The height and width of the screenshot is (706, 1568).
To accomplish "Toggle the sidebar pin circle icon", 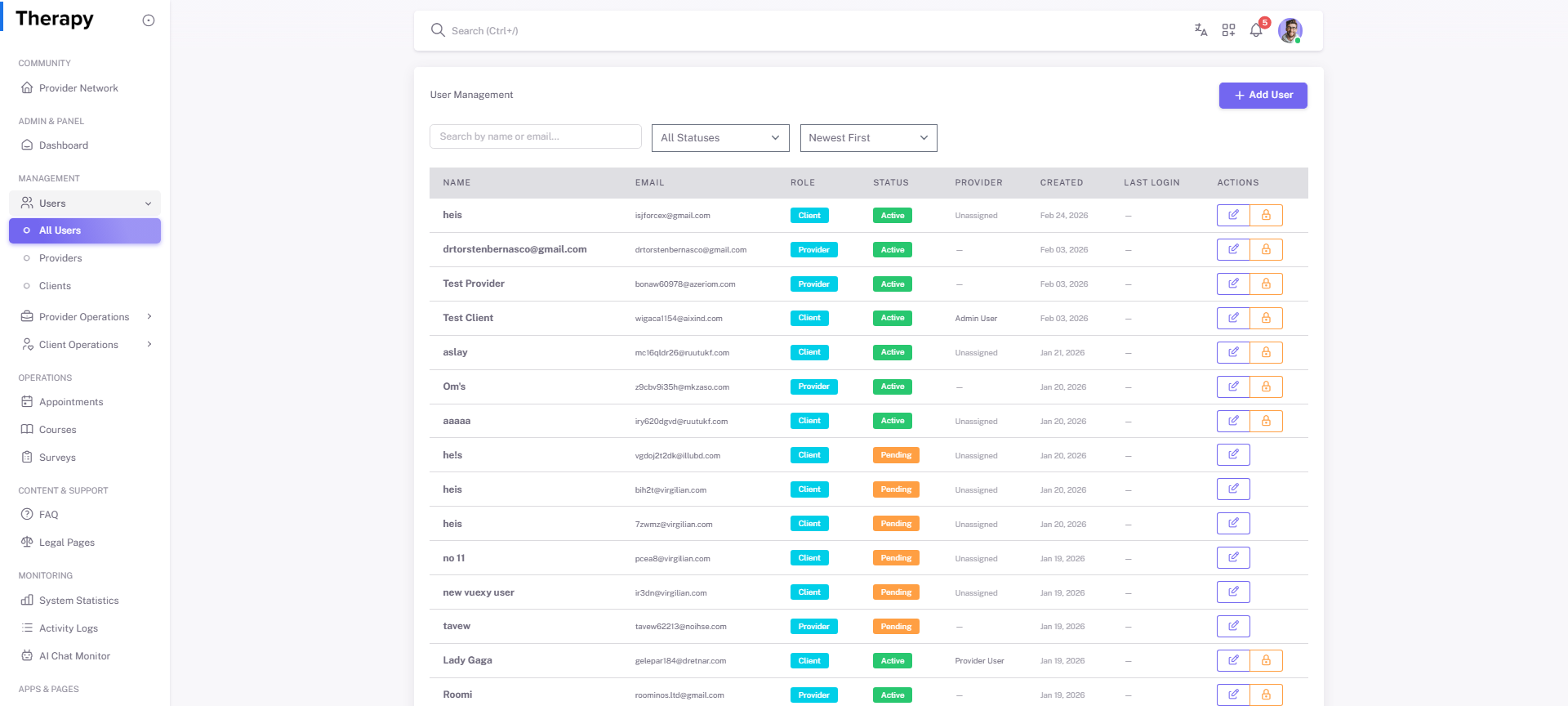I will pyautogui.click(x=149, y=20).
